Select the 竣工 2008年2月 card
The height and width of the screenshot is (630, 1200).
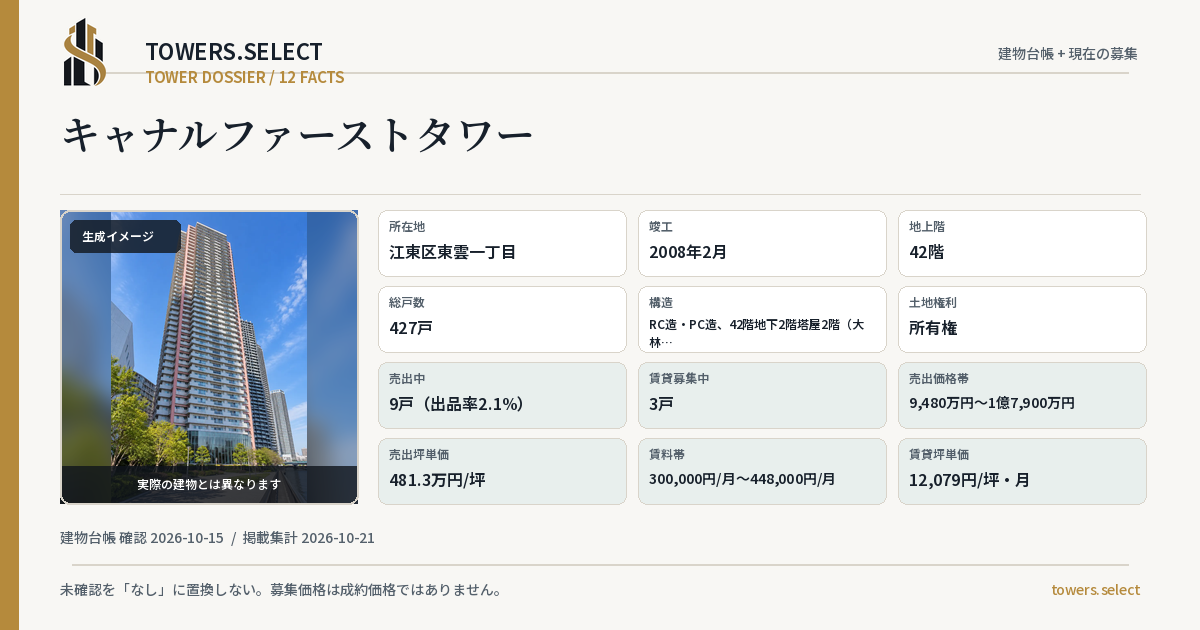[762, 243]
